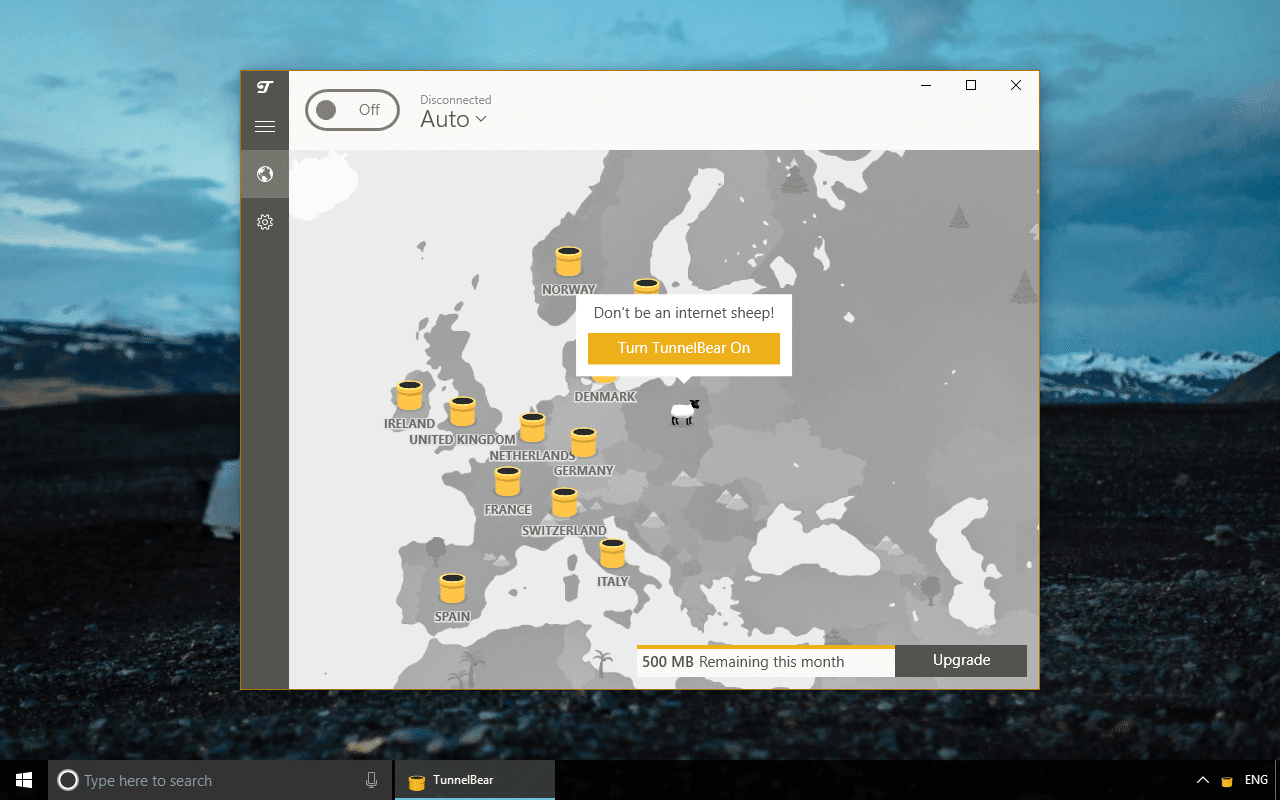Select the Italy tunnel on map
The image size is (1280, 800).
click(613, 553)
